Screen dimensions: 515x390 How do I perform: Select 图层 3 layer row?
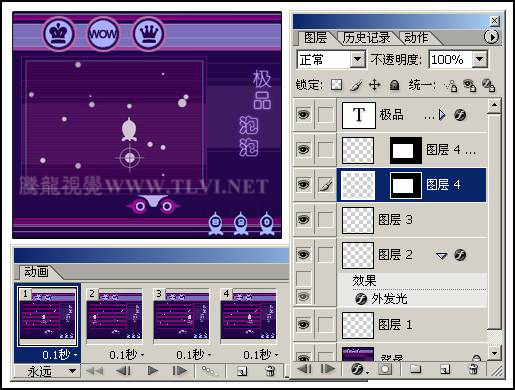click(412, 220)
